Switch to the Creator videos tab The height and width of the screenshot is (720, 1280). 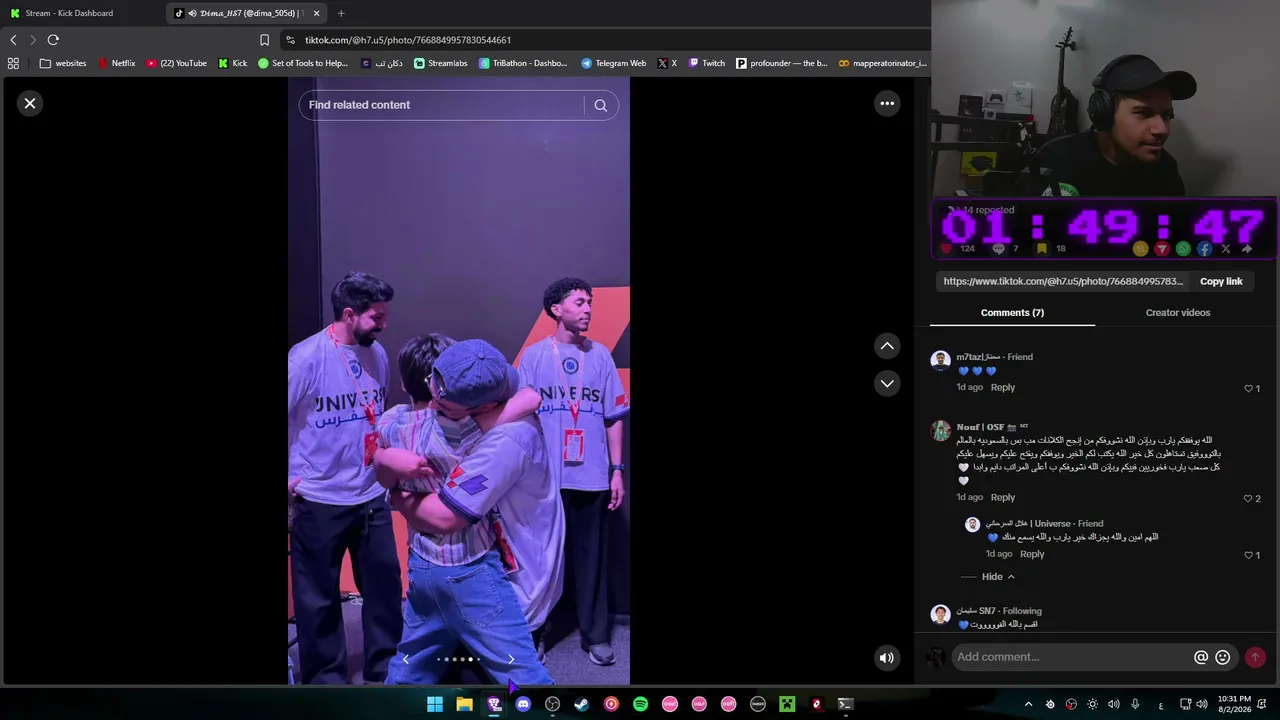1178,313
